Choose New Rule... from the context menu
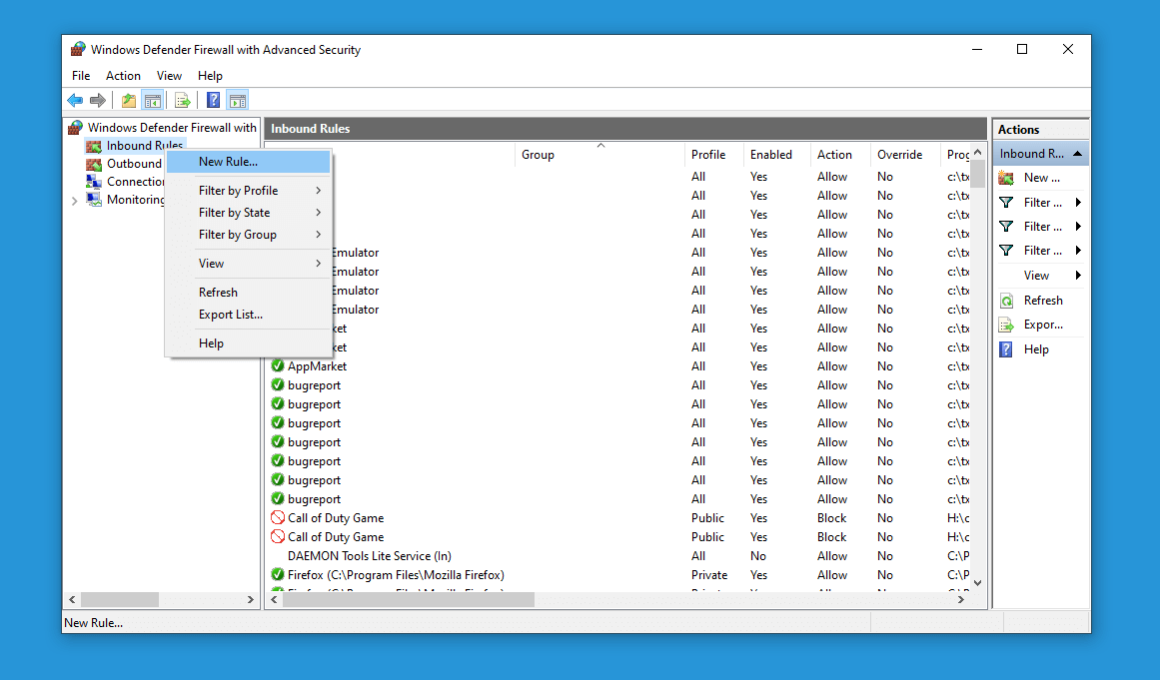 point(249,161)
